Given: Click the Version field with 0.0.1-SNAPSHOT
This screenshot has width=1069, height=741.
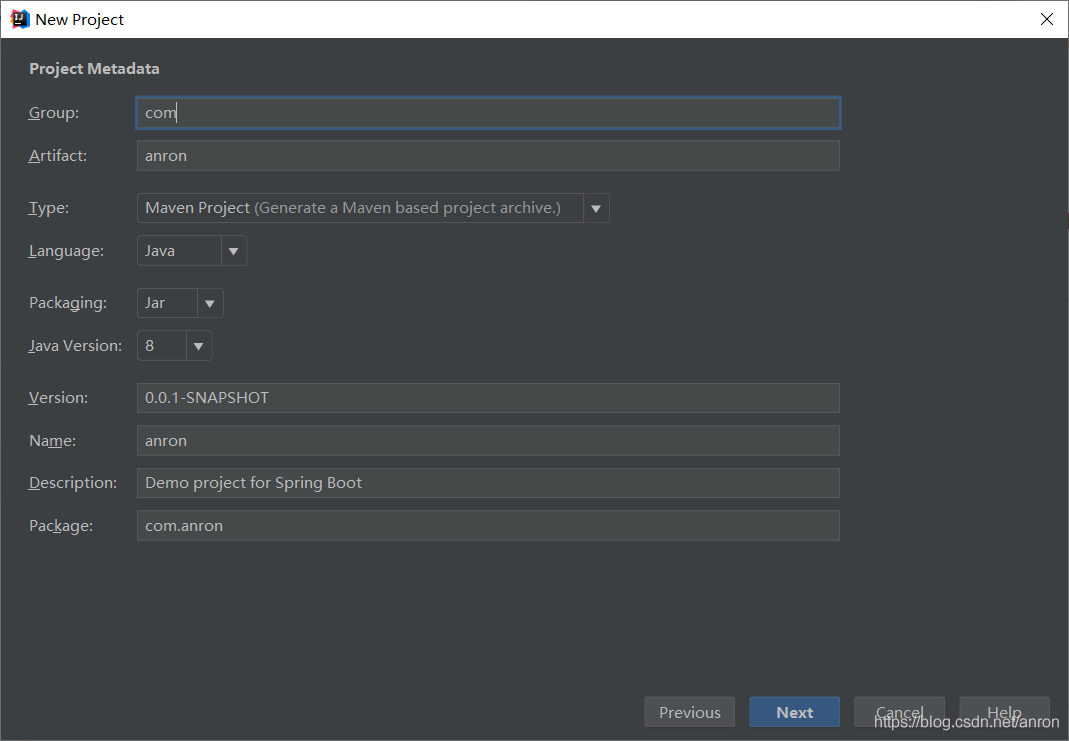Looking at the screenshot, I should pyautogui.click(x=488, y=398).
